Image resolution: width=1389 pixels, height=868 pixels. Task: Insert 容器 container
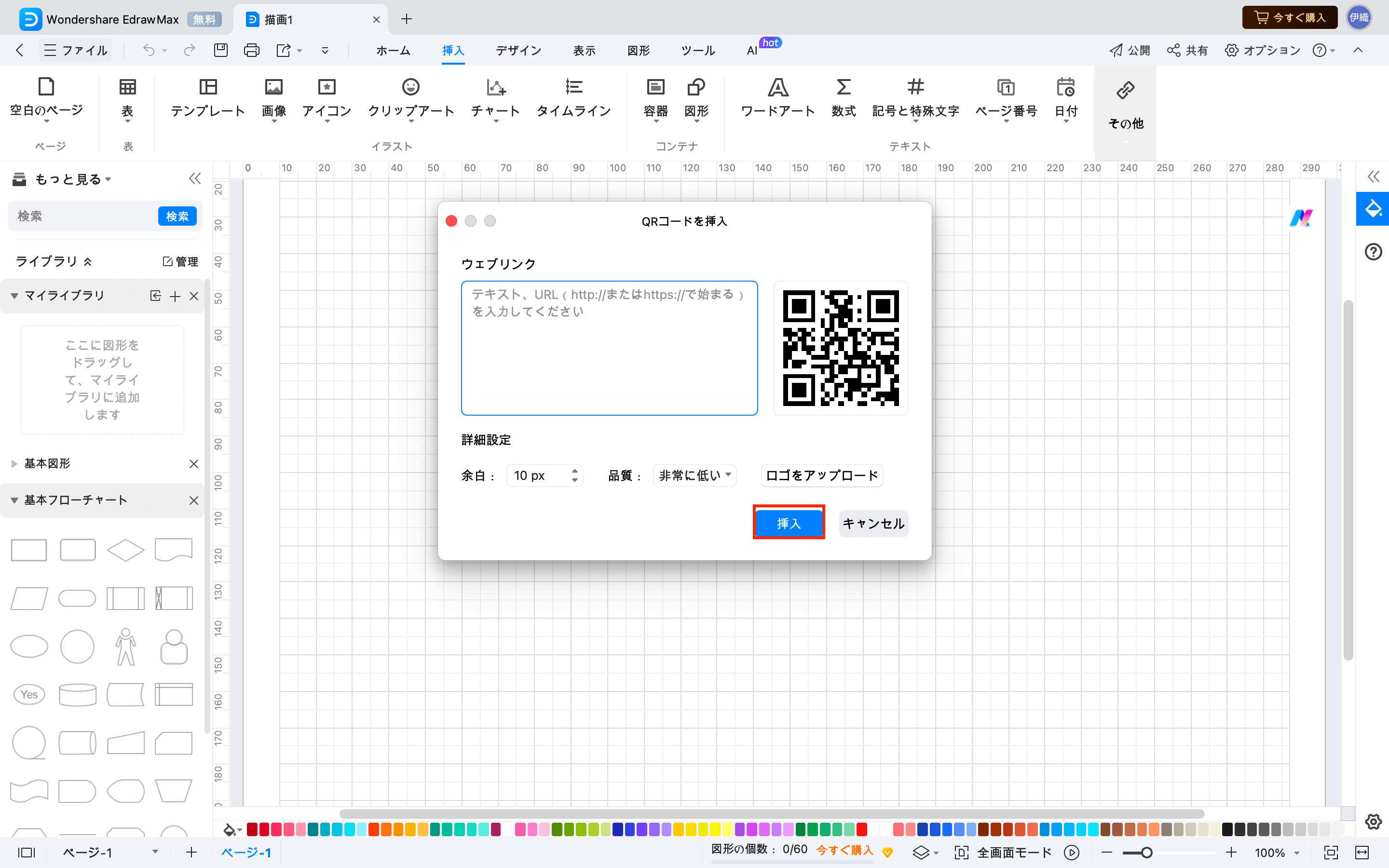655,99
